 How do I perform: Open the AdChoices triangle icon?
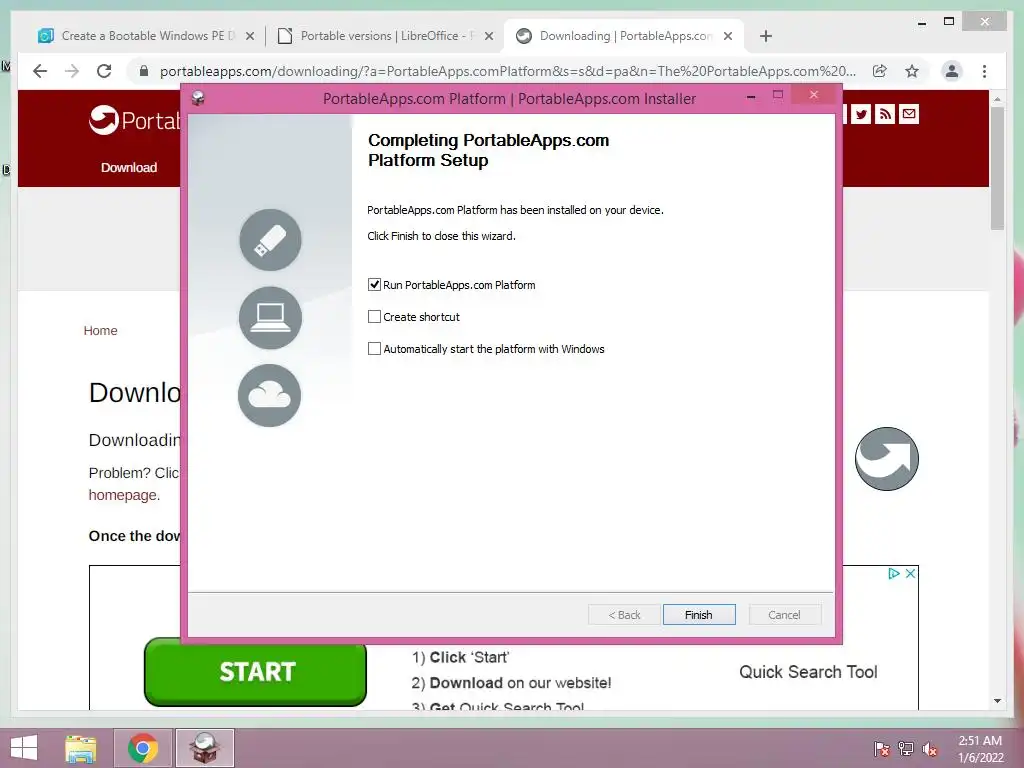point(894,573)
